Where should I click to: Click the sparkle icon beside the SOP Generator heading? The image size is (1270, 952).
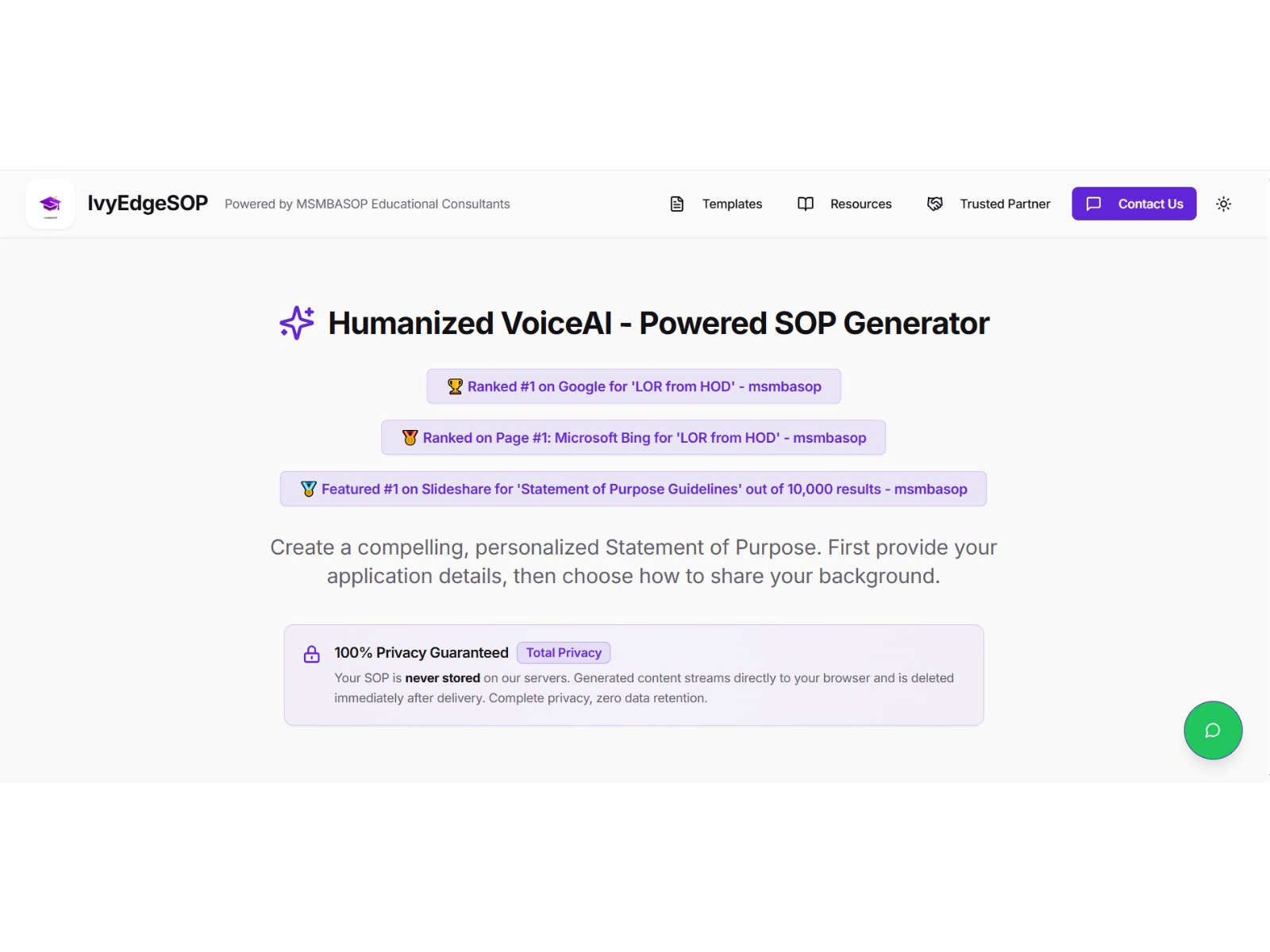pos(296,323)
